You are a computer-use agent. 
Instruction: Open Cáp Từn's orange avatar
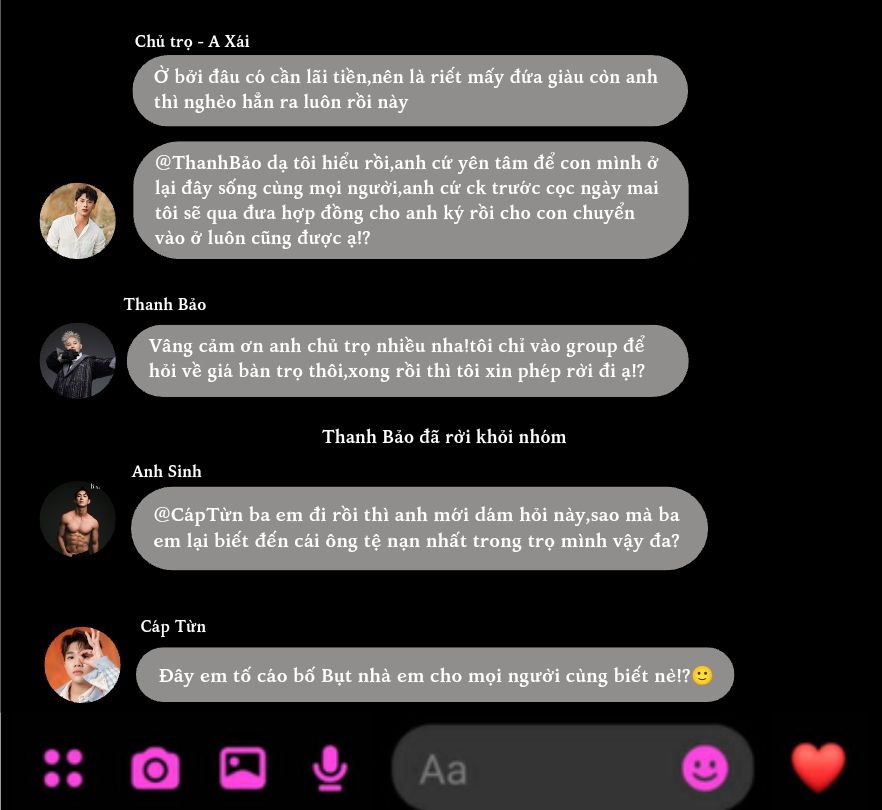[82, 665]
